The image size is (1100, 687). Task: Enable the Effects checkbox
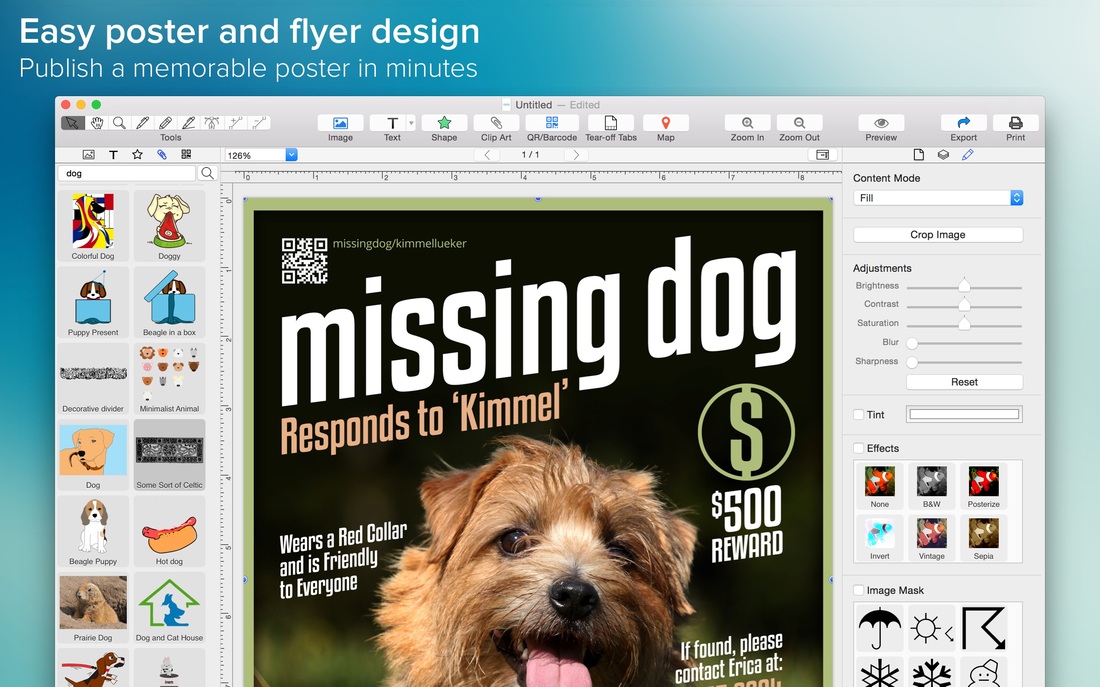(859, 448)
